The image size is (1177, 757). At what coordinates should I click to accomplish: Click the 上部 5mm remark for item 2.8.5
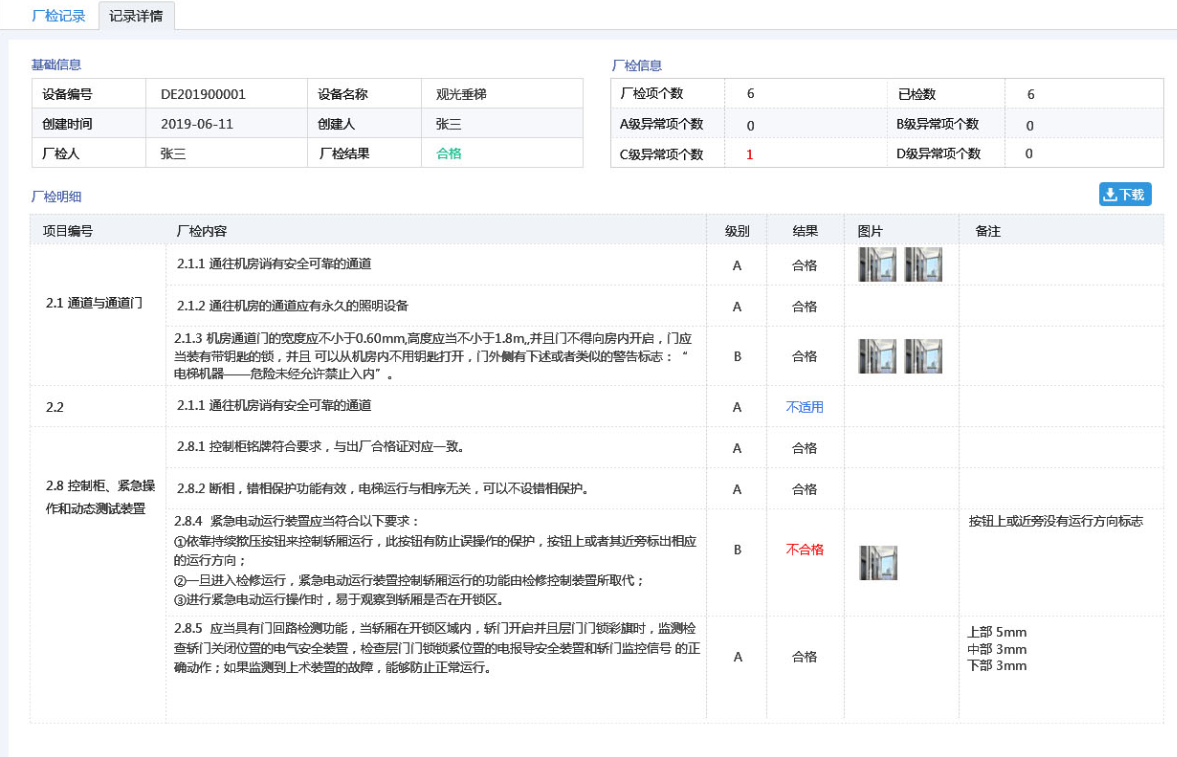997,632
